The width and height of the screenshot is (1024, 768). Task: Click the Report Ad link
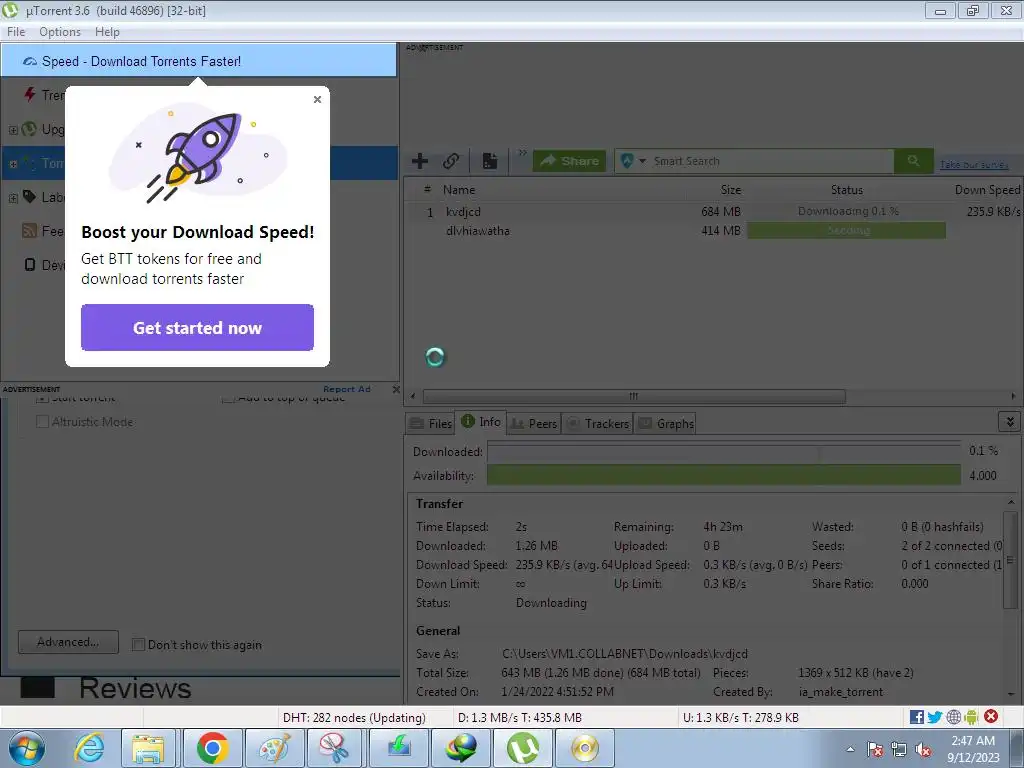click(x=347, y=389)
